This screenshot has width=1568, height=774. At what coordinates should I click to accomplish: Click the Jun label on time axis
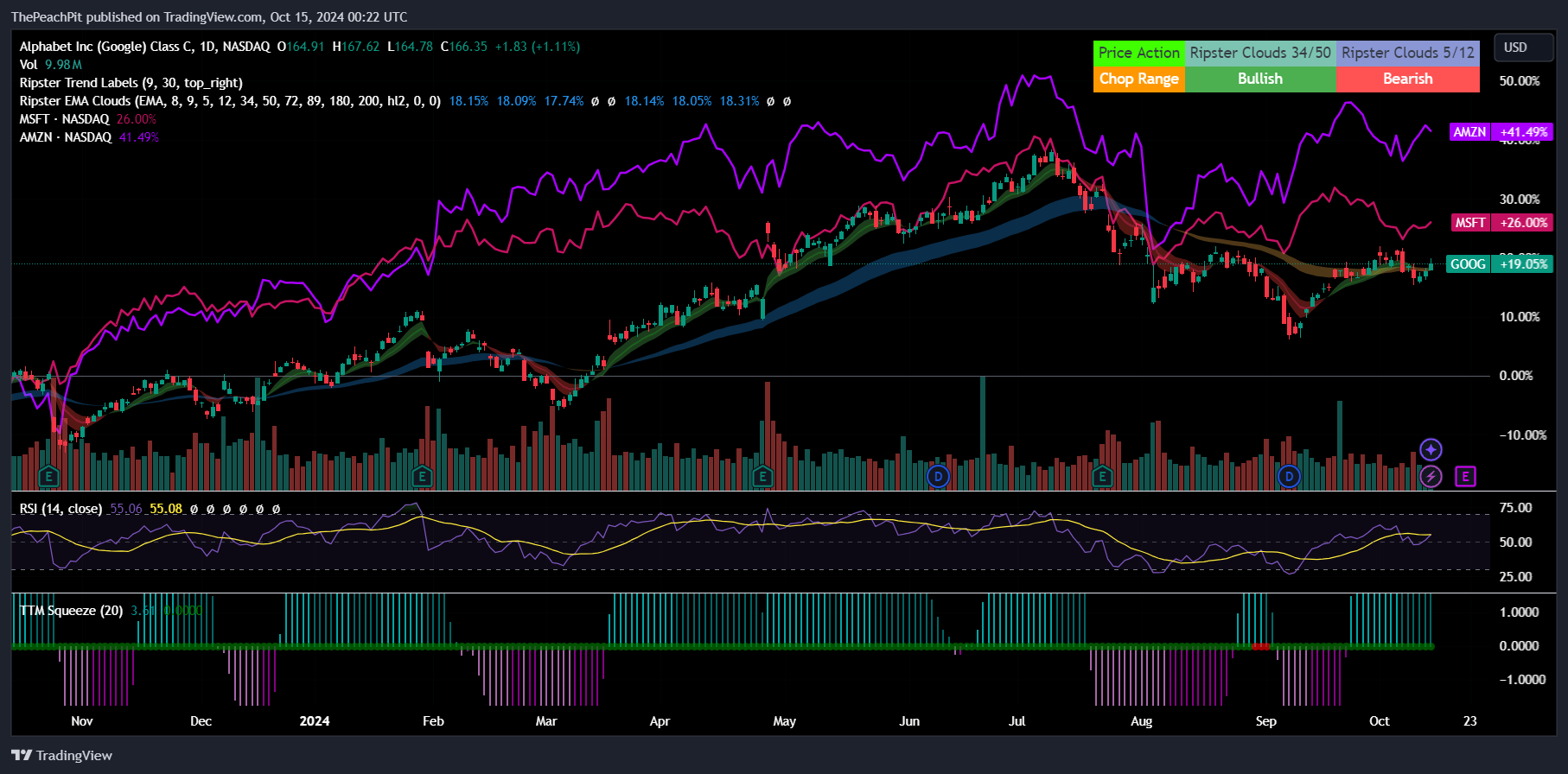(909, 721)
